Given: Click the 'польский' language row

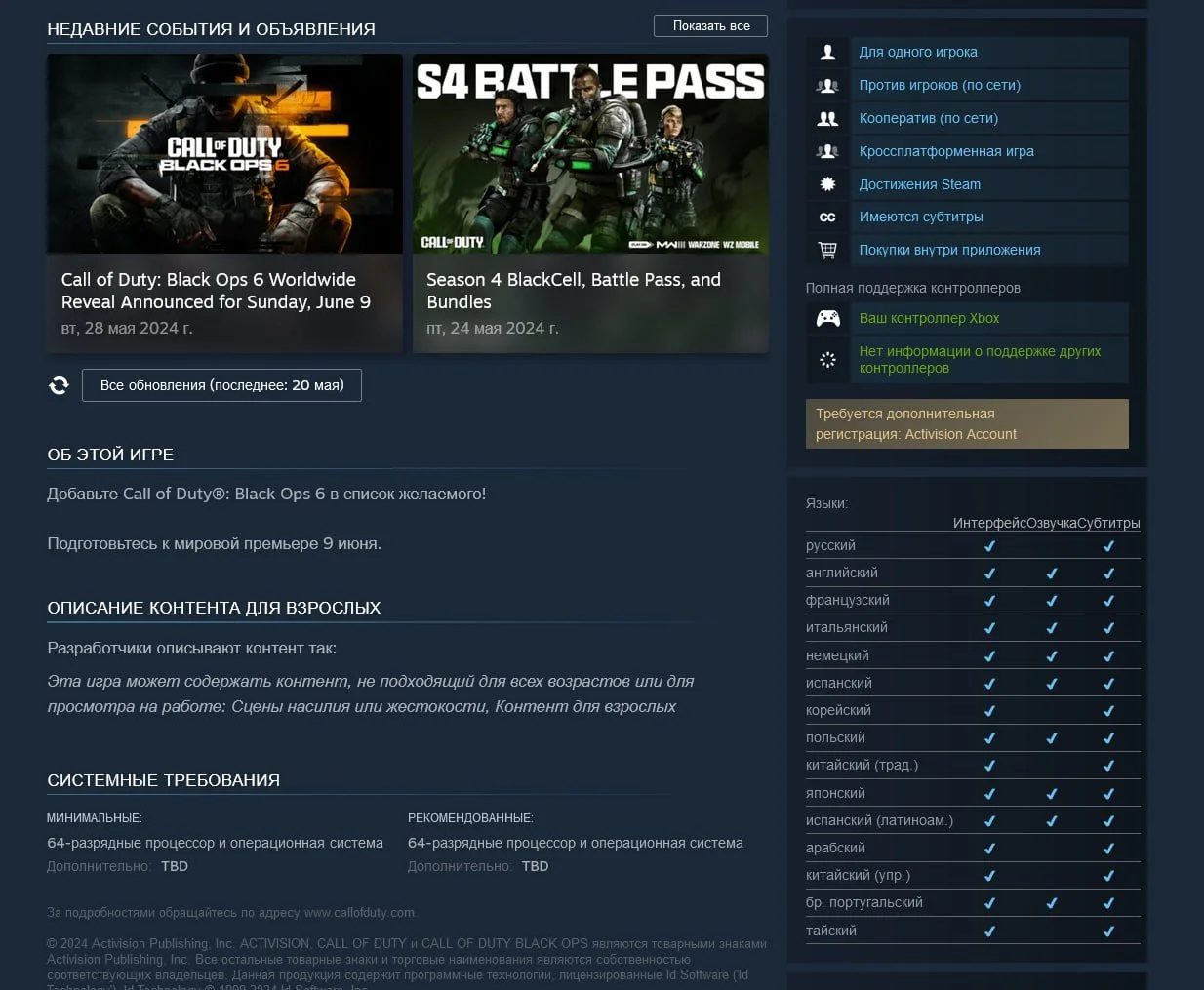Looking at the screenshot, I should coord(973,738).
